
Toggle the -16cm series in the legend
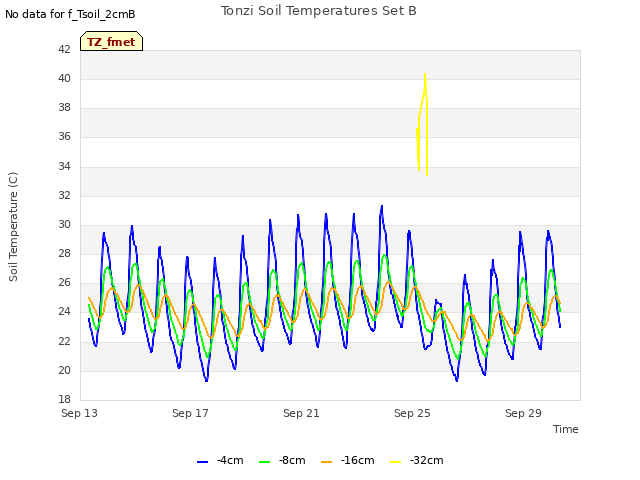click(347, 460)
